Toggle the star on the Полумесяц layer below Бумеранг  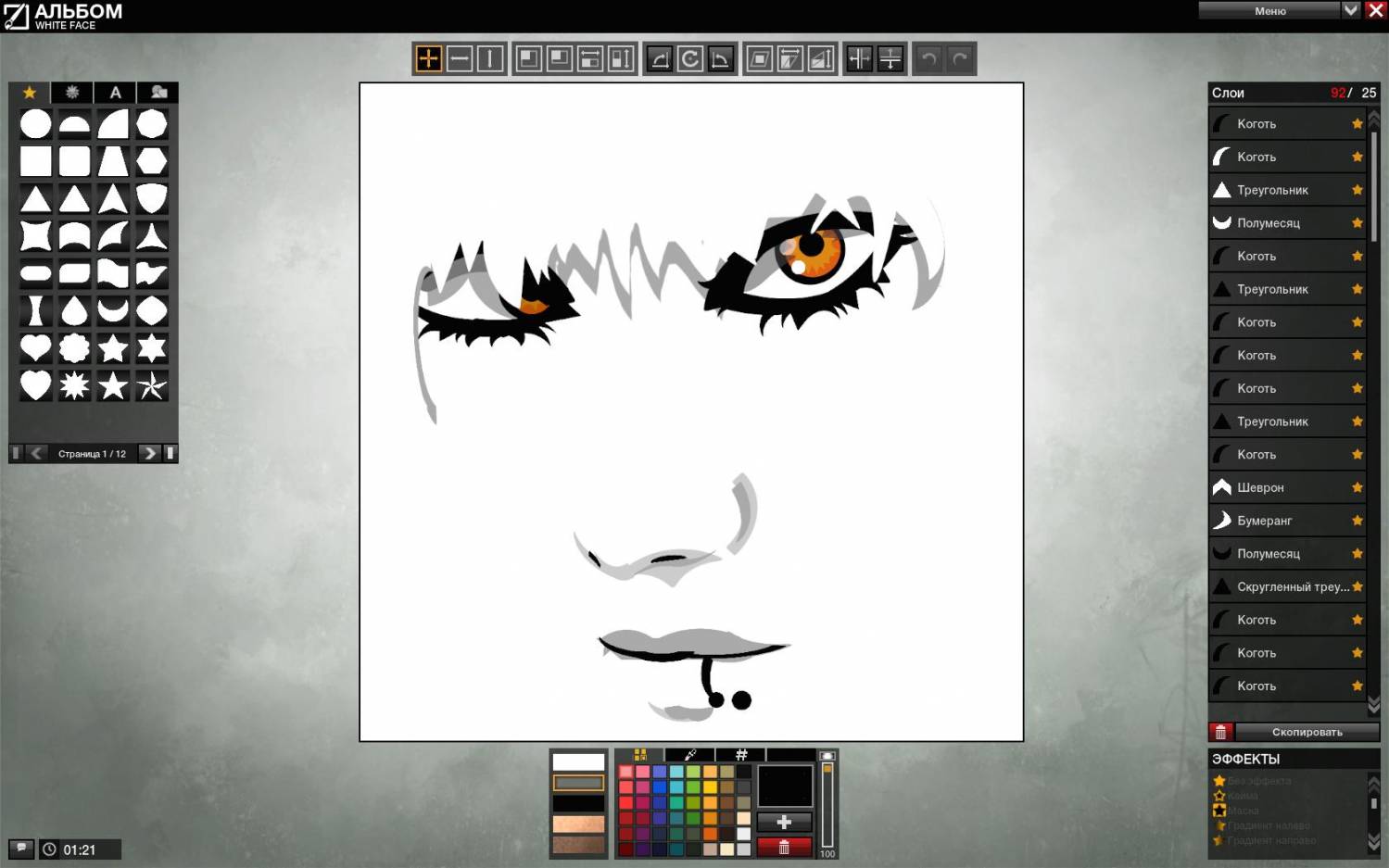1357,554
